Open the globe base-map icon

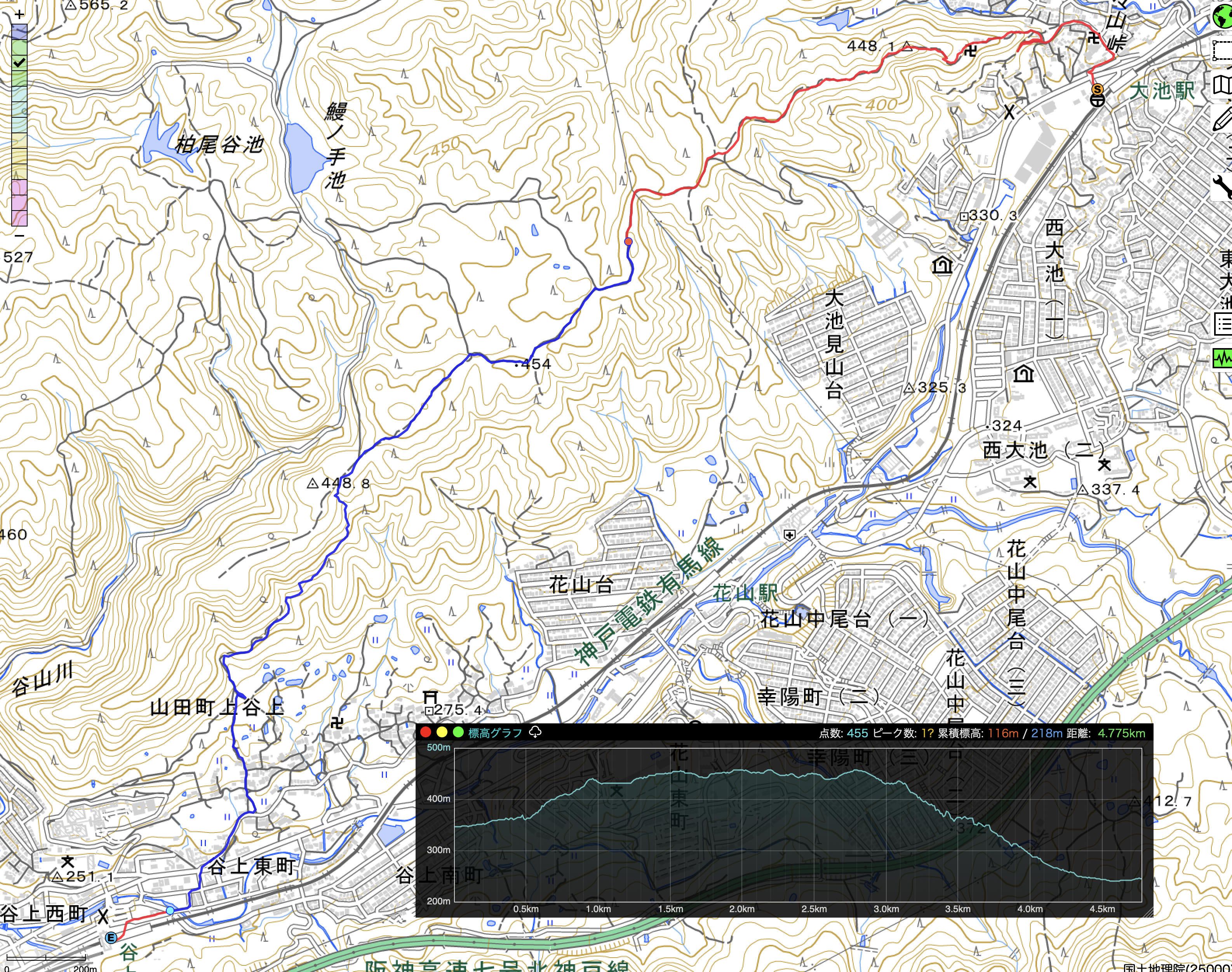pos(1222,16)
